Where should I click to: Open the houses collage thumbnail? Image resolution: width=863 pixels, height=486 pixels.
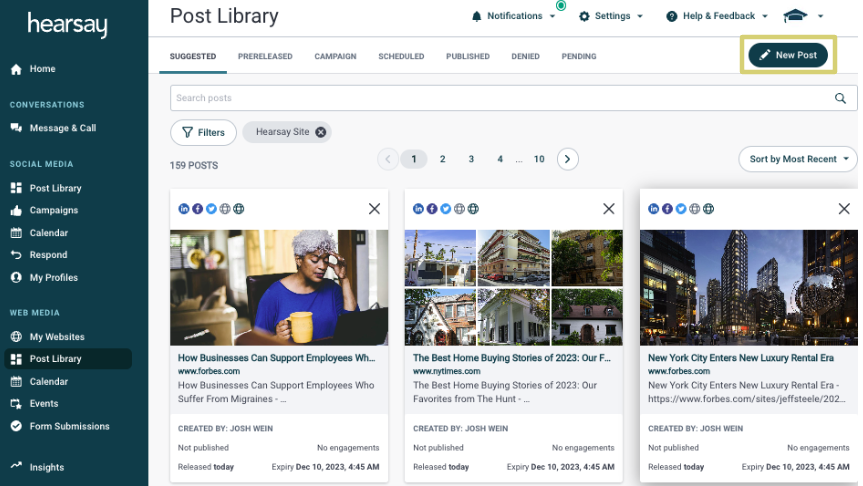tap(514, 287)
